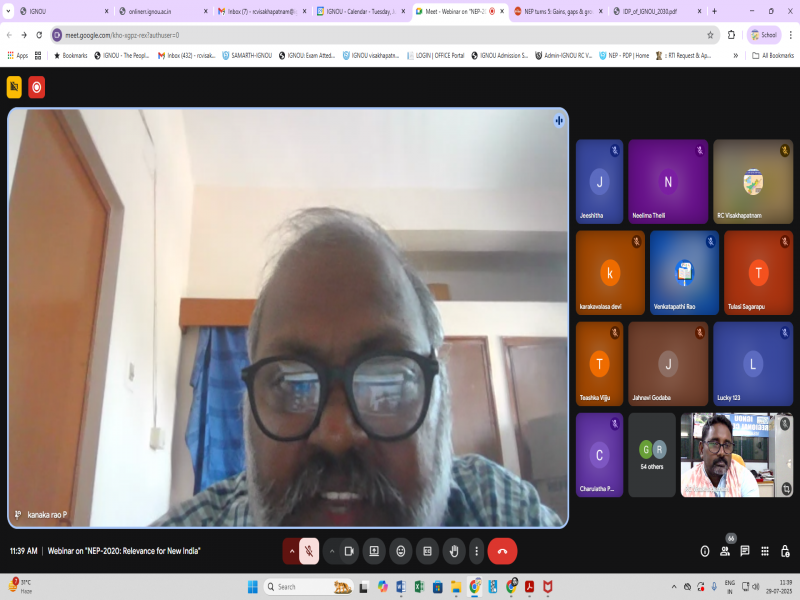This screenshot has width=800, height=600.
Task: Show the people panel with 66 participants
Action: [x=725, y=551]
